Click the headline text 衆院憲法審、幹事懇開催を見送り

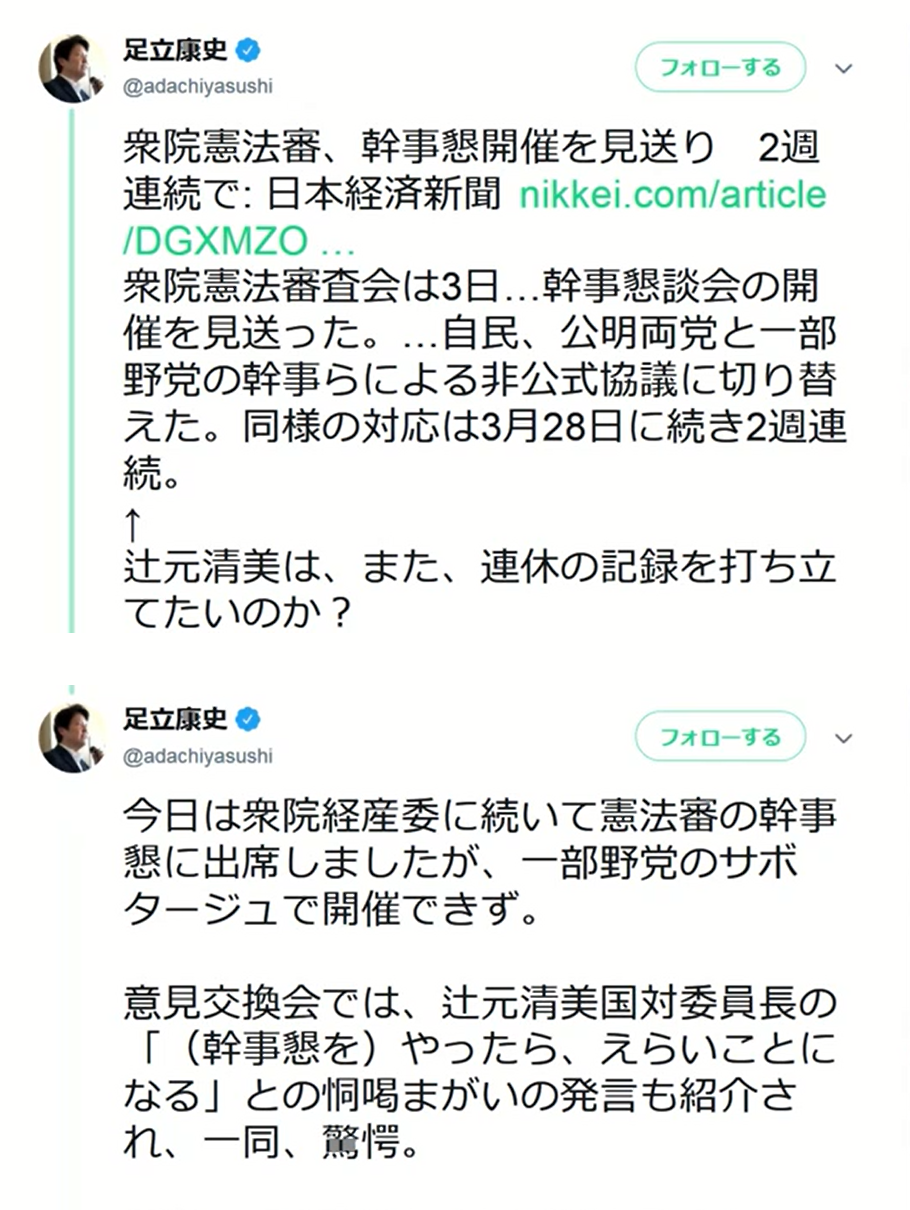pyautogui.click(x=420, y=148)
